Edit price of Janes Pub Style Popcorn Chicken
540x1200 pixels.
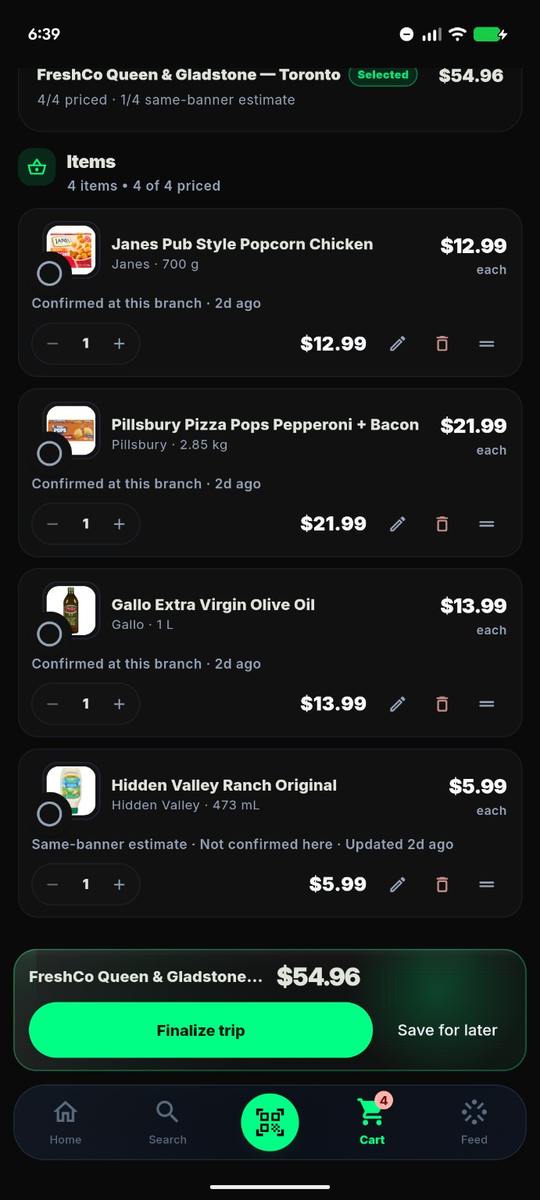click(x=398, y=344)
